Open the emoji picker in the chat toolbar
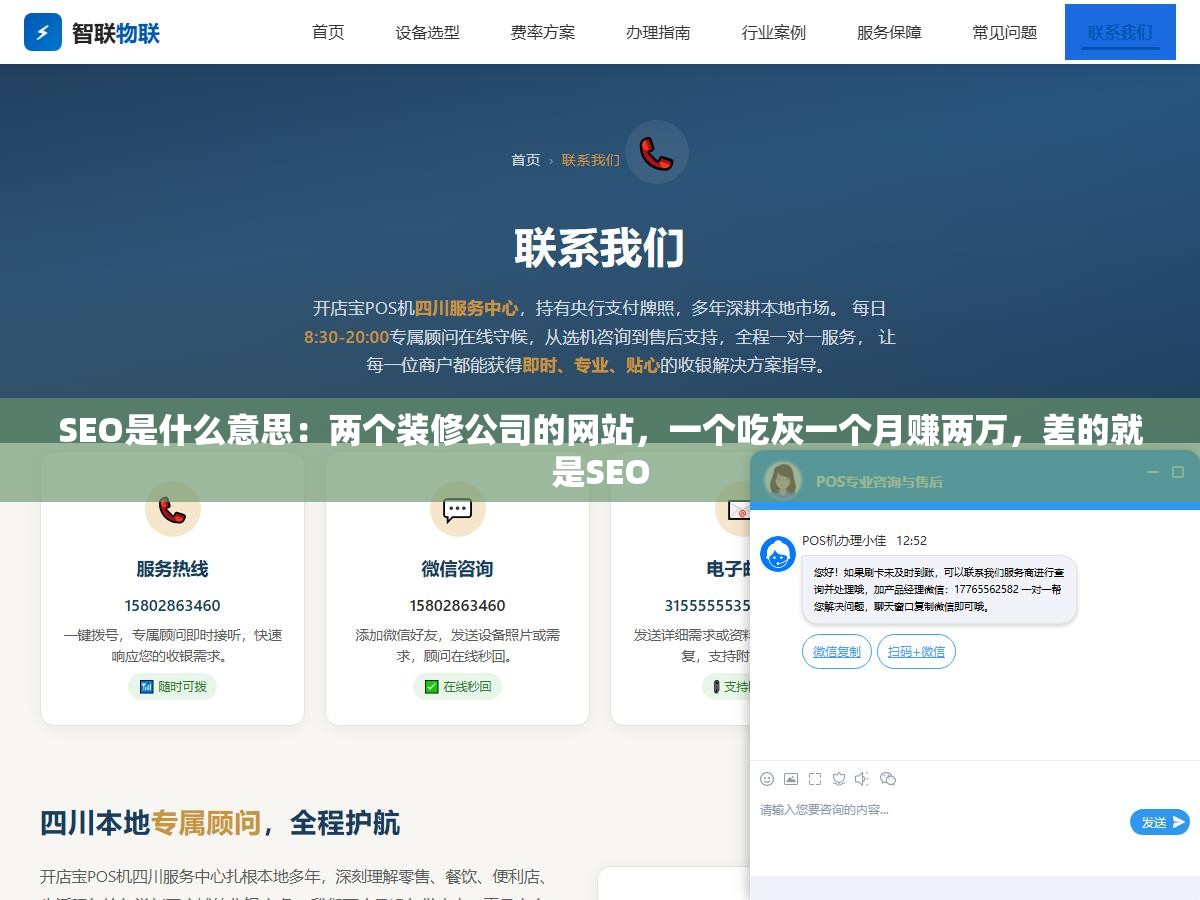The image size is (1200, 900). pos(767,779)
